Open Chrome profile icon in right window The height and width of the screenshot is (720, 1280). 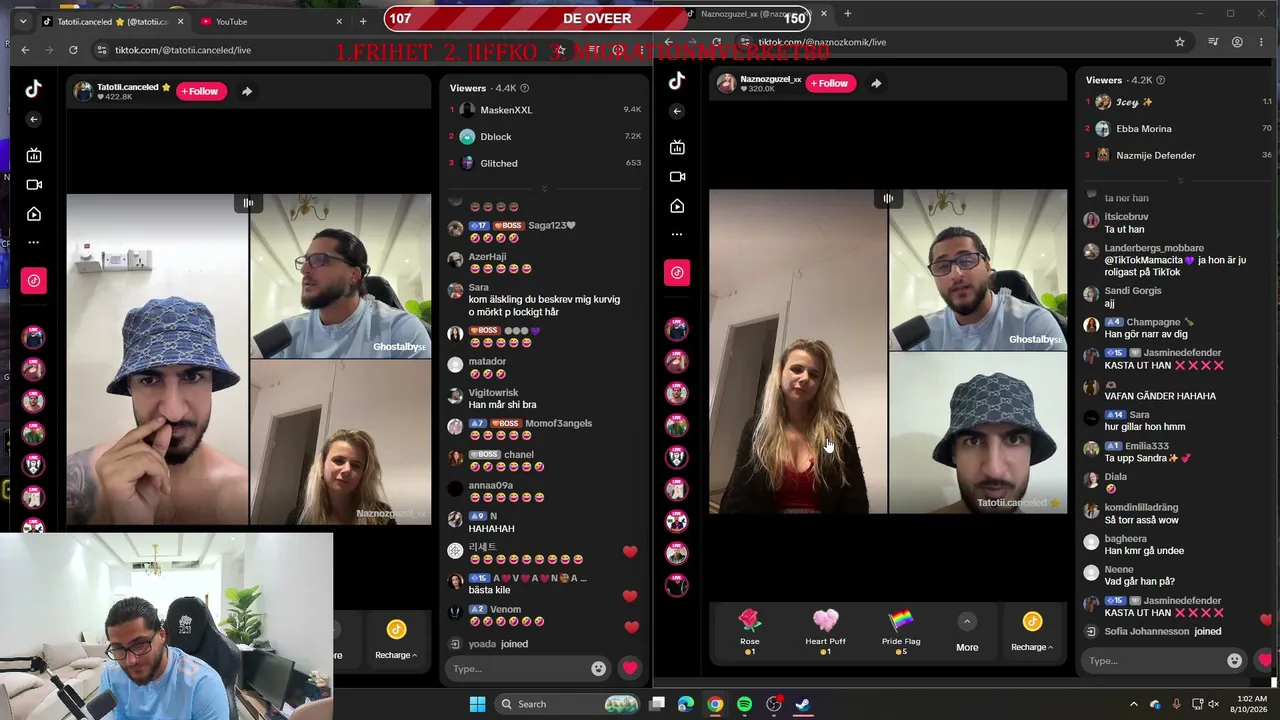[1237, 42]
